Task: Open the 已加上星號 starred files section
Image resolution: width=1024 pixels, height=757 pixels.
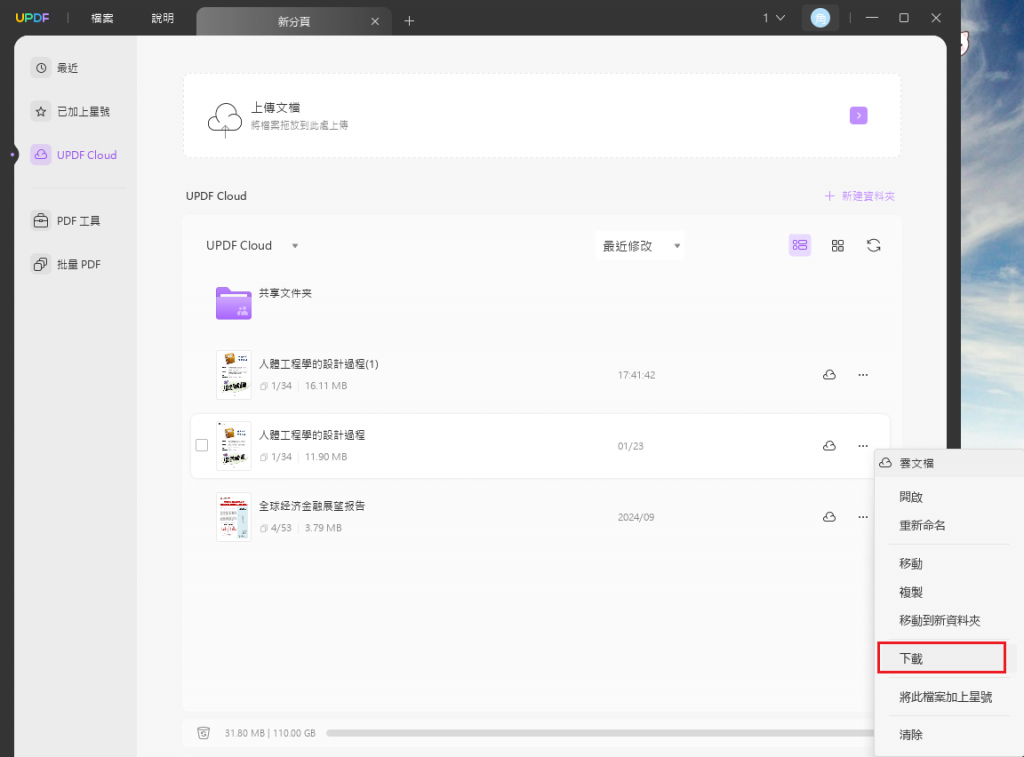Action: [x=71, y=112]
